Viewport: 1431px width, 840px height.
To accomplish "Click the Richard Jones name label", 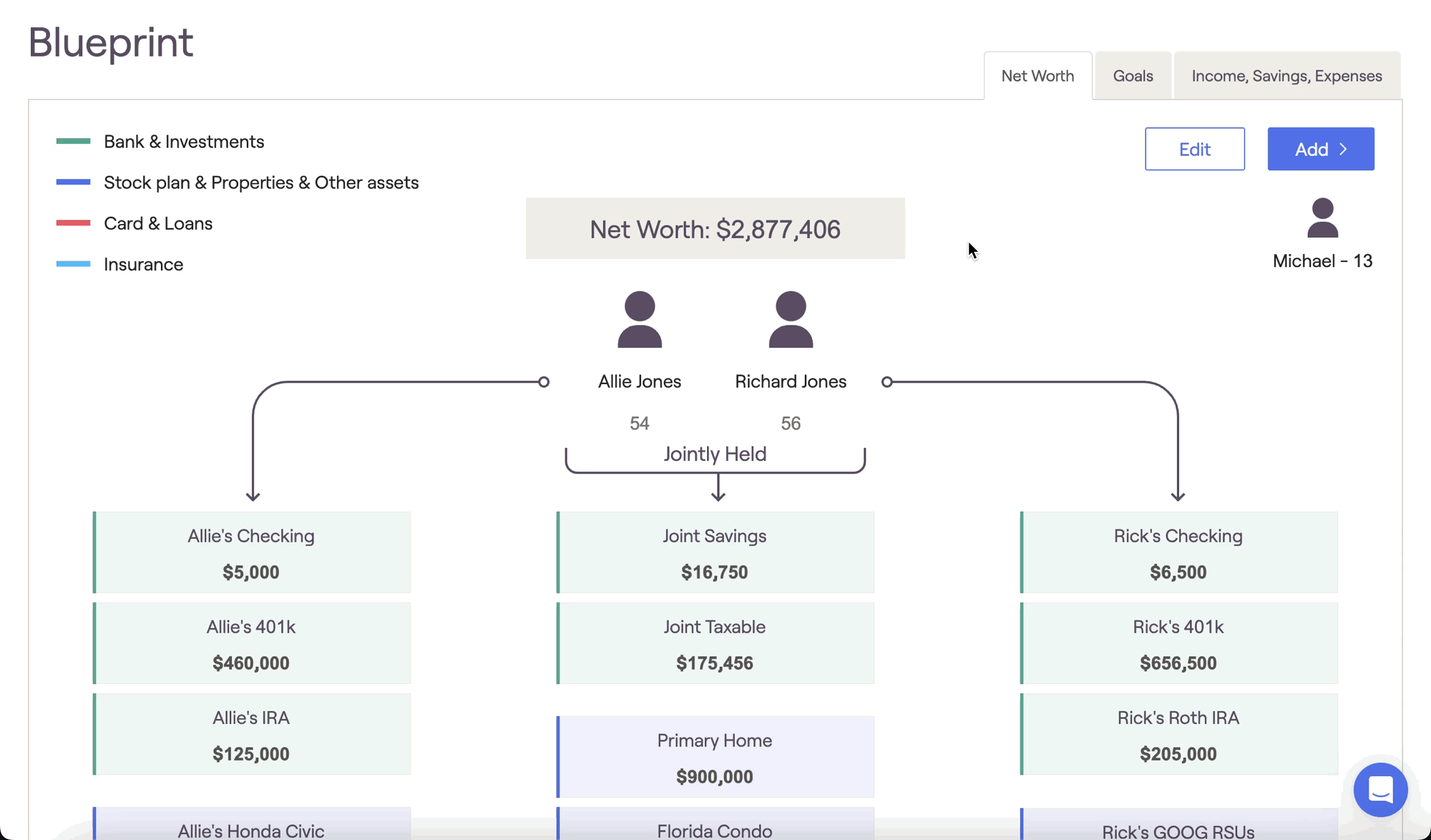I will click(x=791, y=381).
